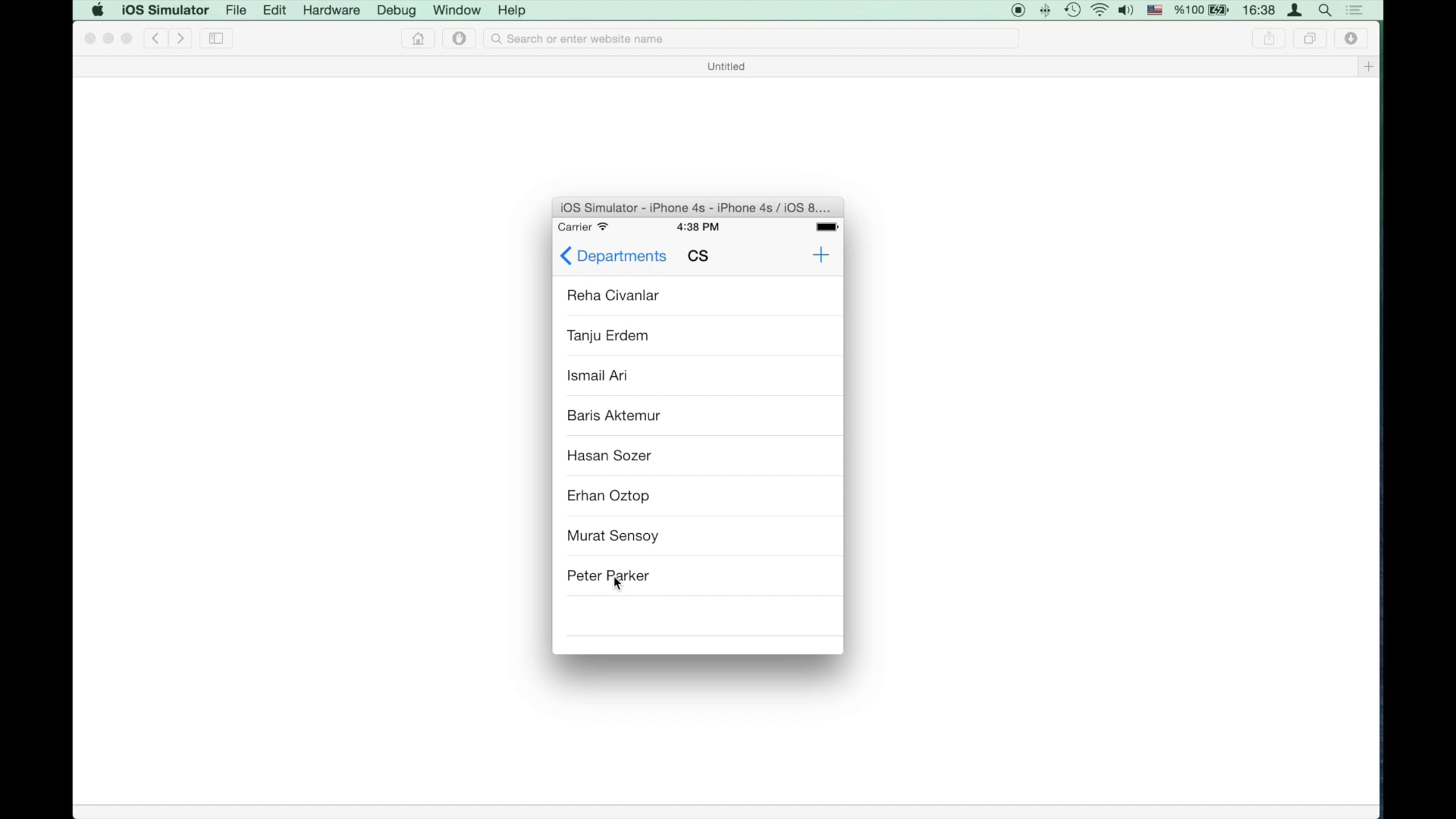Click the Safari Reader/shield button

(459, 38)
